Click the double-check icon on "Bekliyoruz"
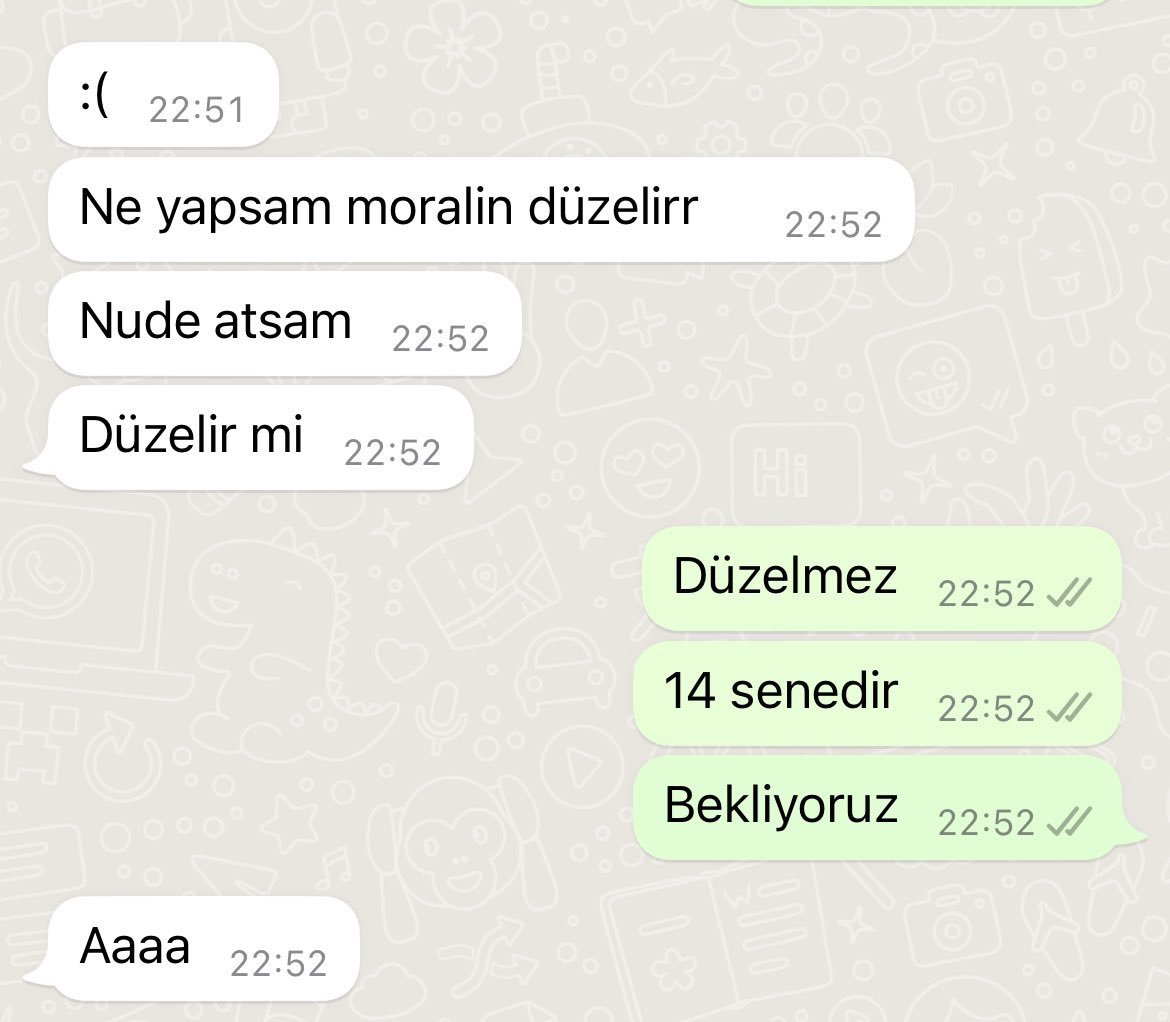Screen dimensions: 1170x1022 pos(1069,821)
